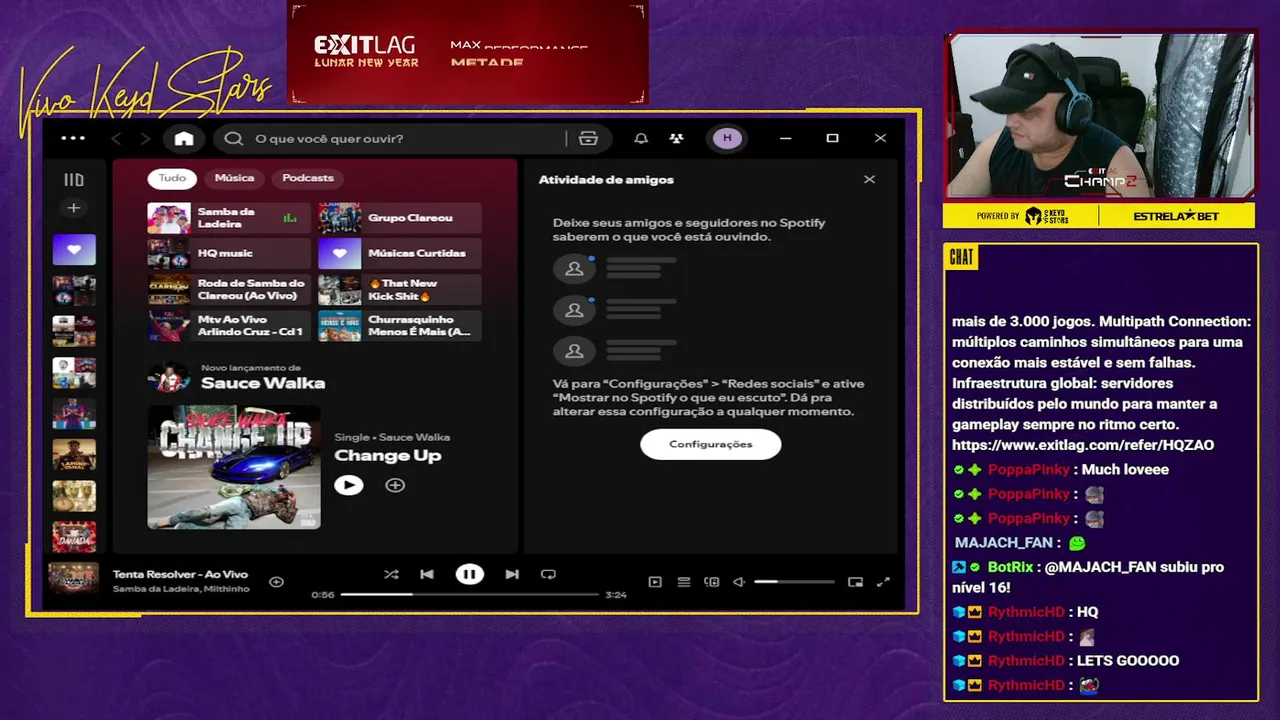Add current track to Liked Songs
This screenshot has width=1280, height=720.
pyautogui.click(x=277, y=582)
